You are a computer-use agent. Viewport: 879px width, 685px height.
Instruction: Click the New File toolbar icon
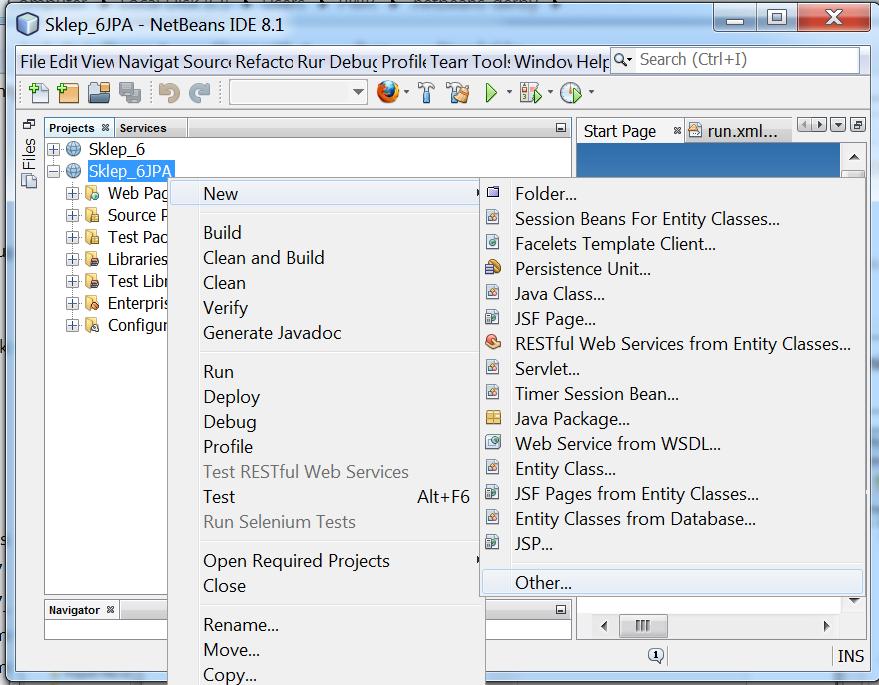[38, 92]
